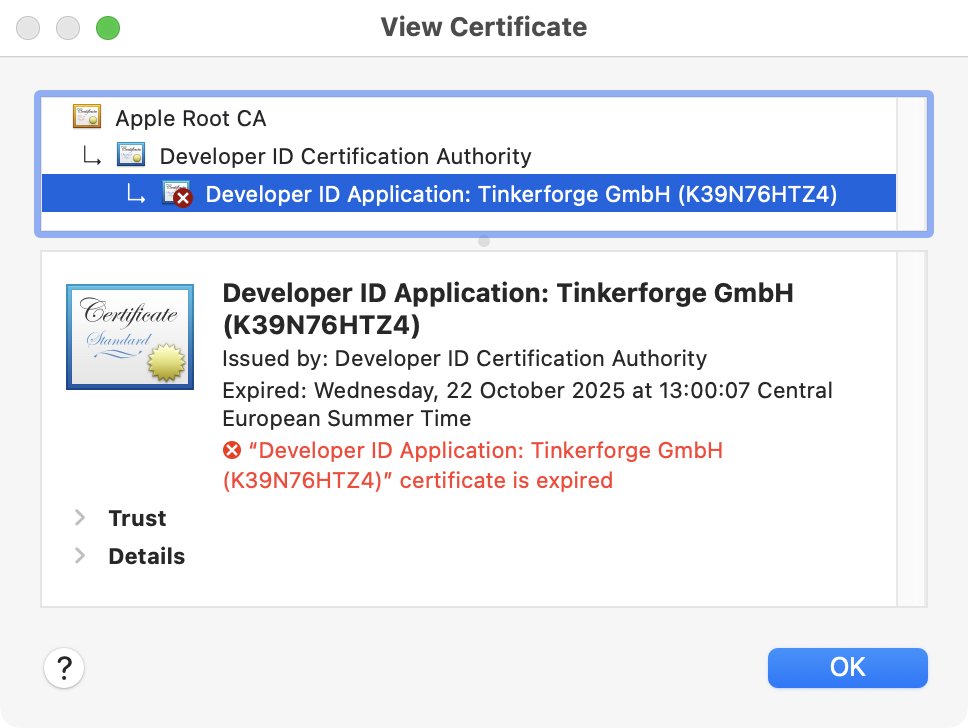Click the branch arrow before Developer ID Certification Authority

tap(91, 156)
